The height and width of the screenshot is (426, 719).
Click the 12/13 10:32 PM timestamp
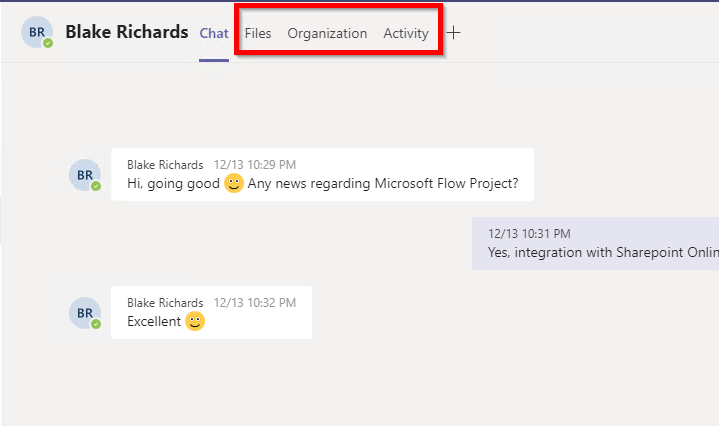254,302
